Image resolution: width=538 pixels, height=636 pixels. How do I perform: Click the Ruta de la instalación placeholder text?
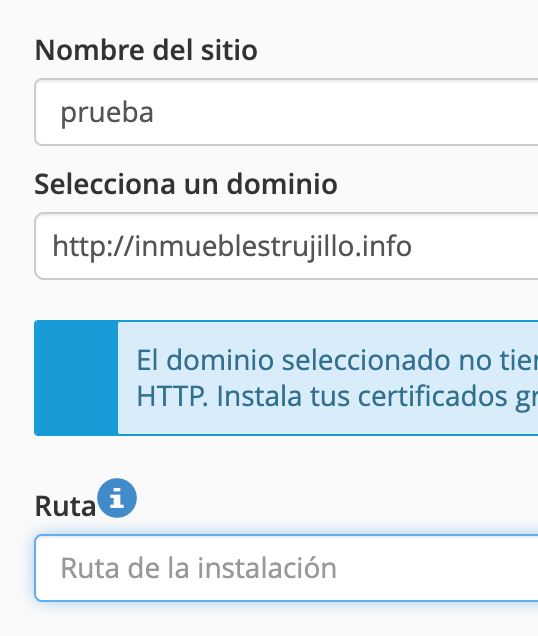pos(198,568)
